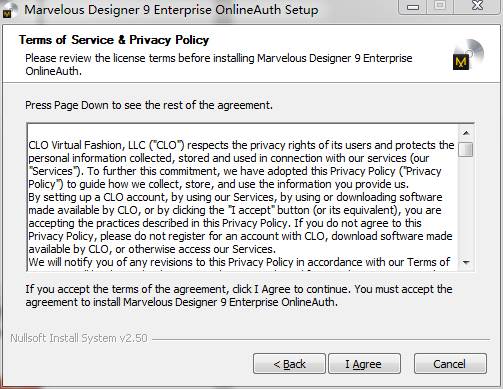This screenshot has height=389, width=503.
Task: Click the license box scroll-down arrow
Action: (466, 262)
